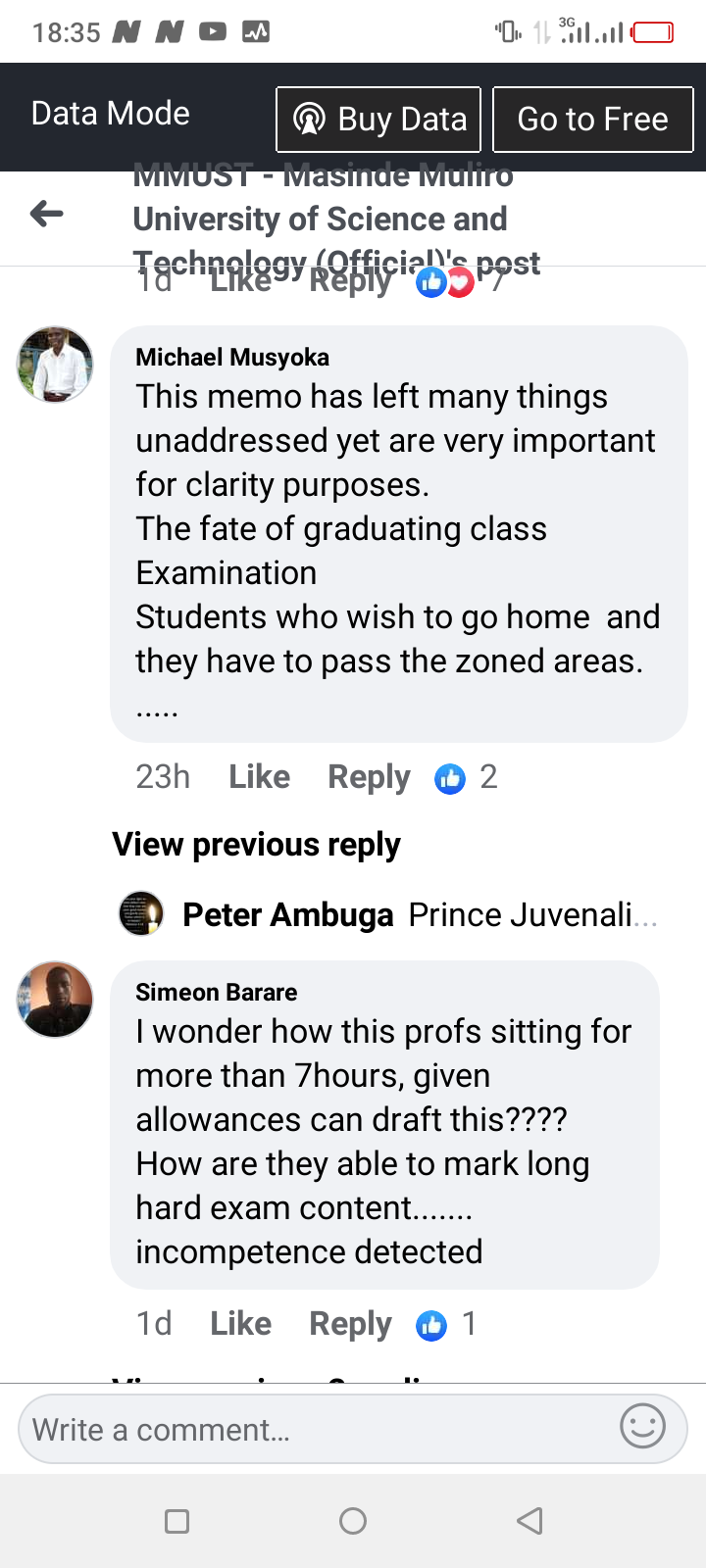Expand View previous reply

(x=256, y=844)
